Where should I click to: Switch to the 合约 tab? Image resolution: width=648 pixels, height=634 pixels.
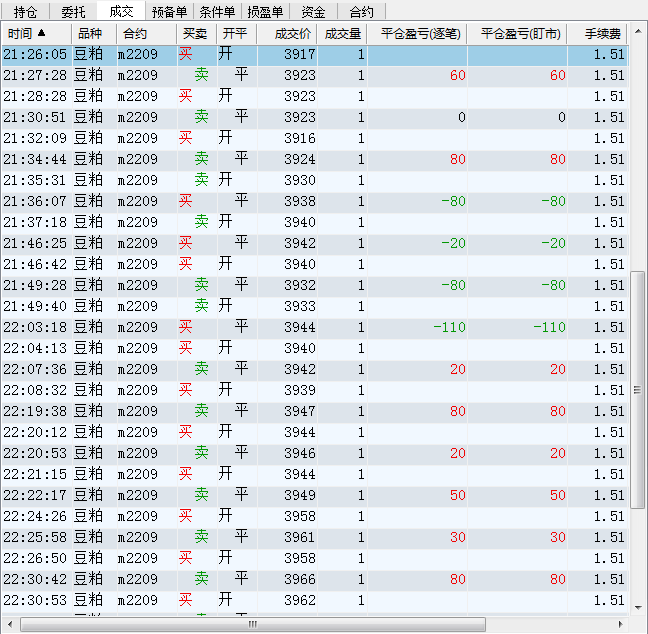point(361,12)
